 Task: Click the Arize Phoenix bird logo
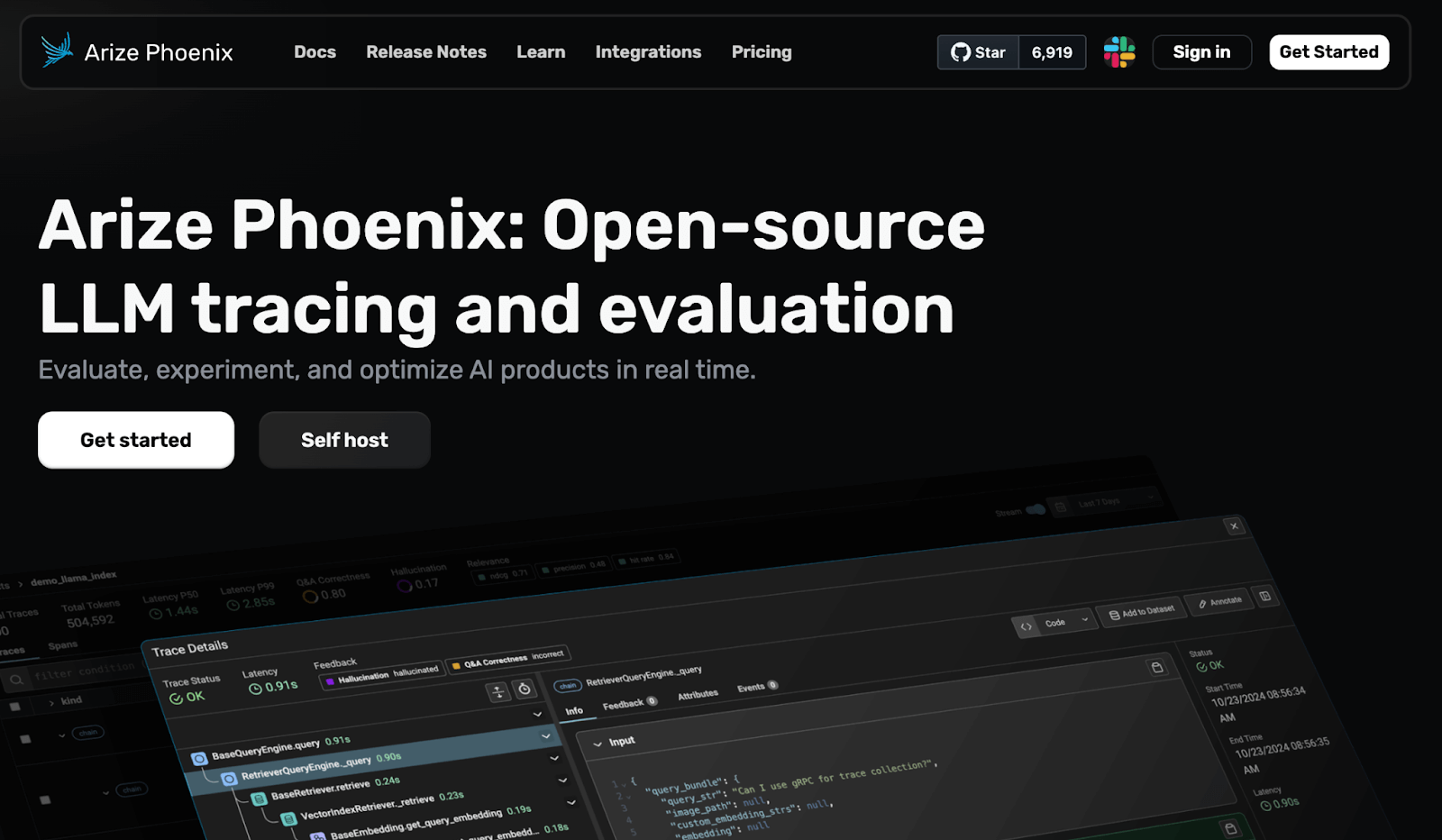pyautogui.click(x=57, y=50)
